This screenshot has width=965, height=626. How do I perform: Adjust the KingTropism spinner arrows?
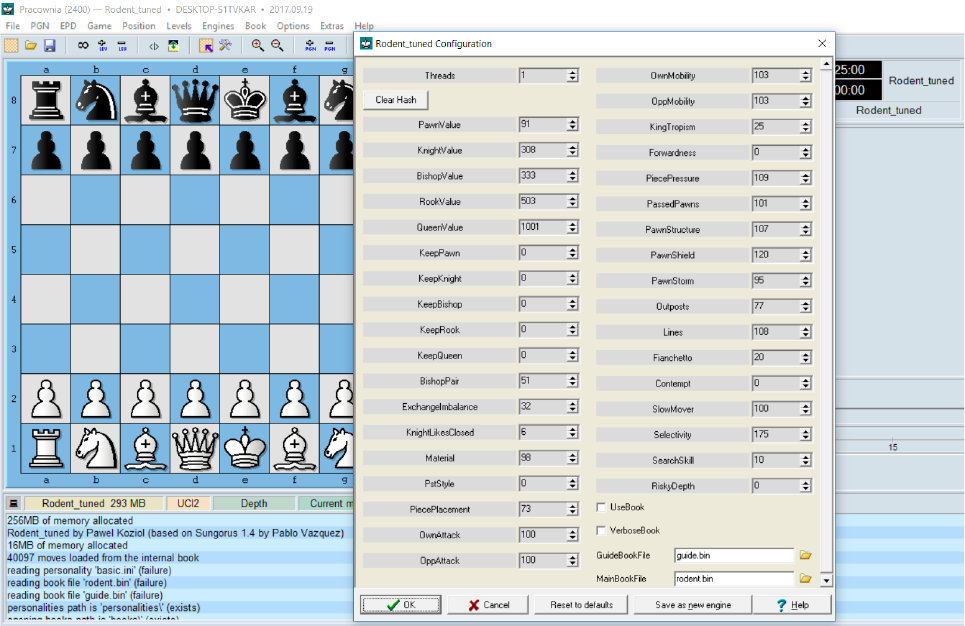click(806, 127)
